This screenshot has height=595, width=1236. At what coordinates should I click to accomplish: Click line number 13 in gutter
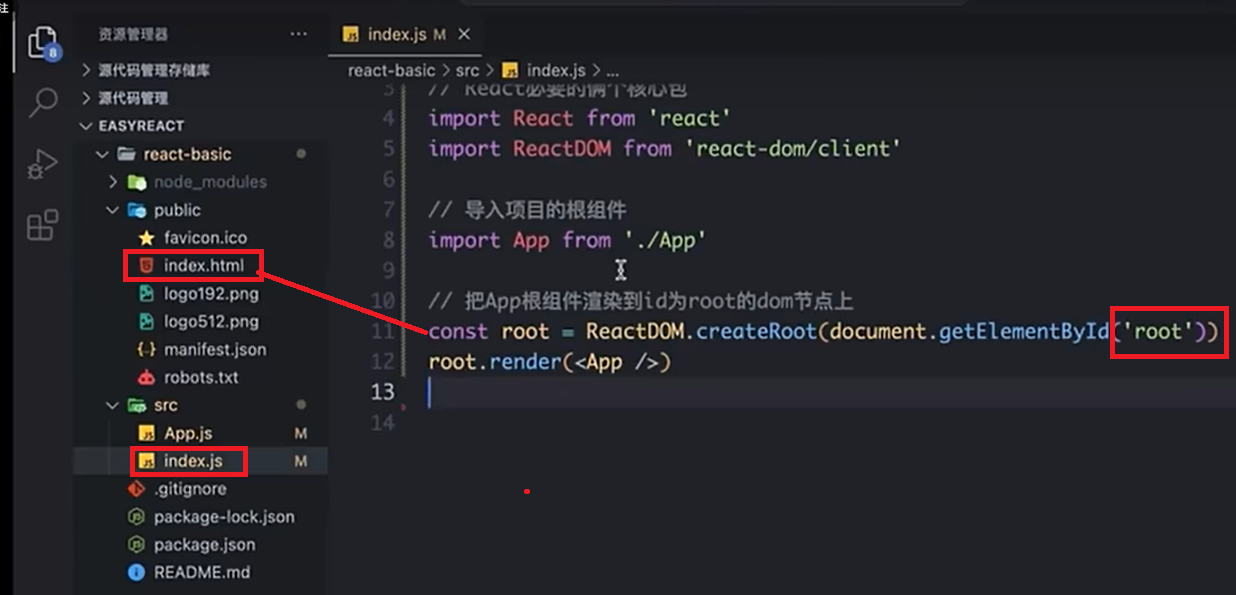[383, 392]
